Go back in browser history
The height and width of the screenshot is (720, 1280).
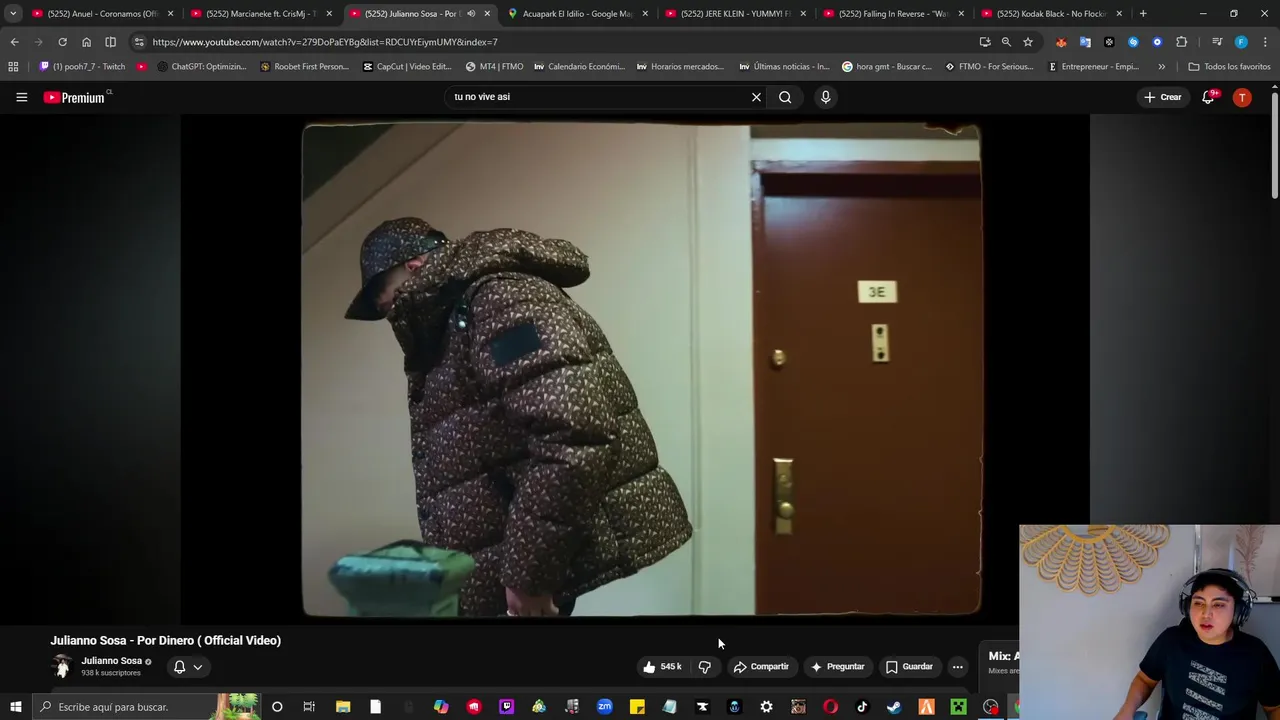pos(14,42)
